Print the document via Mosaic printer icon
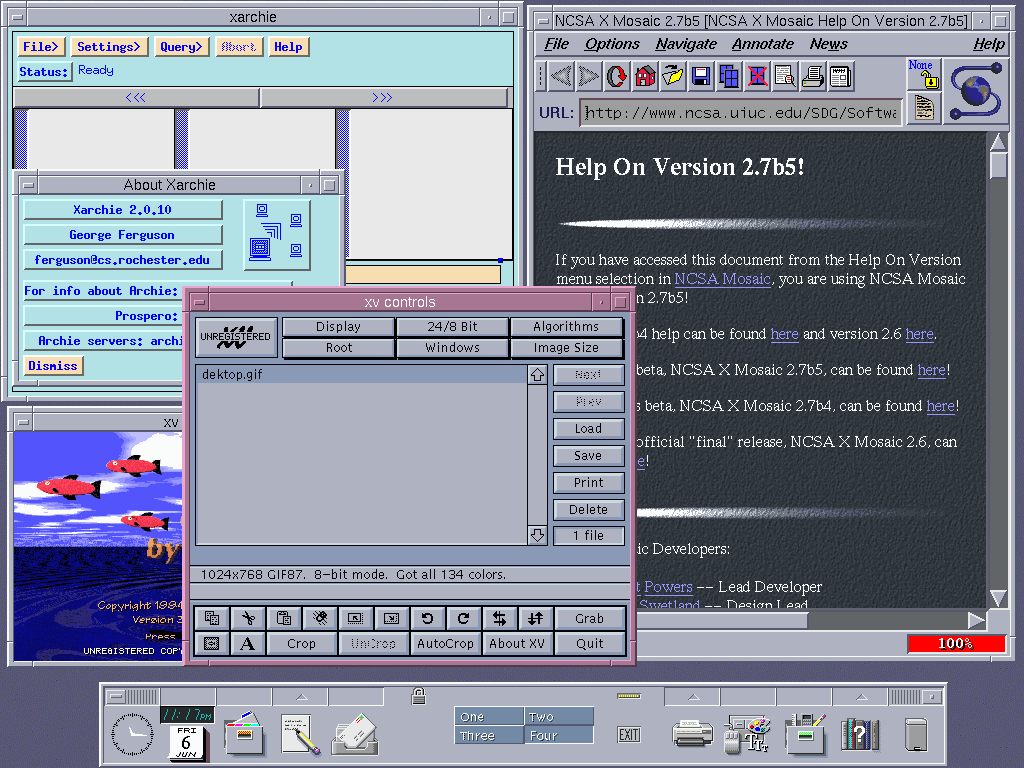Screen dimensions: 1024x768 point(813,76)
